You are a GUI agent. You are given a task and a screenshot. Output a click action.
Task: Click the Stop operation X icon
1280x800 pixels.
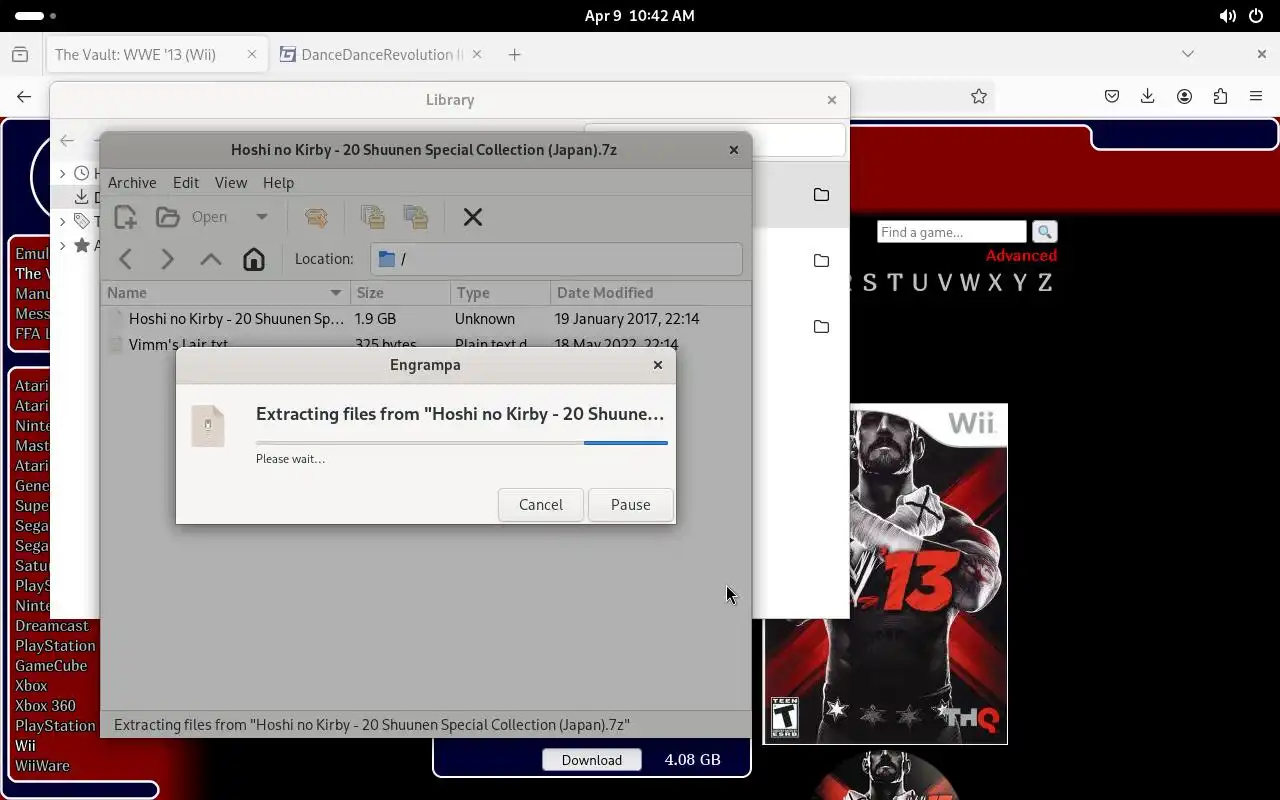click(x=473, y=217)
